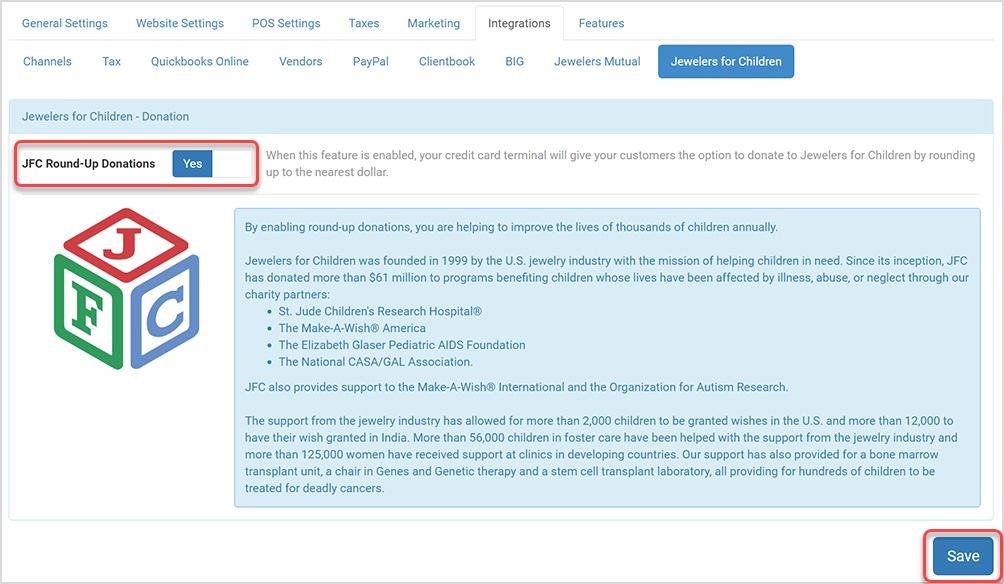This screenshot has height=584, width=1004.
Task: Switch to the Jewelers Mutual sub-tab
Action: point(597,61)
